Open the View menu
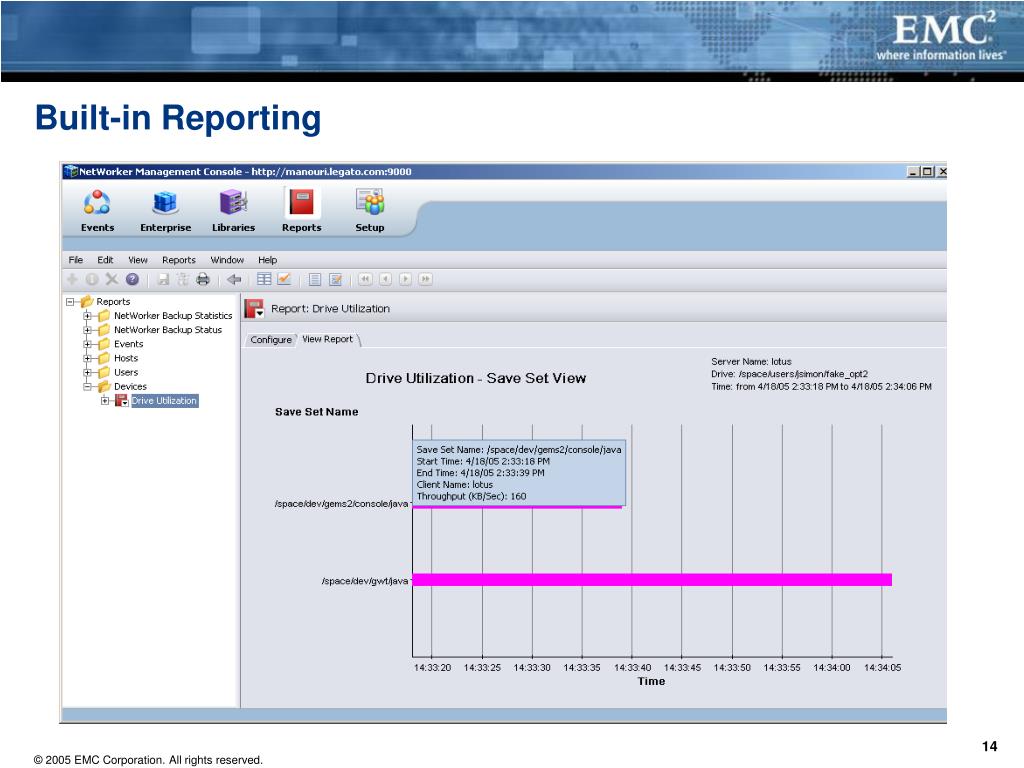The height and width of the screenshot is (768, 1024). click(138, 260)
